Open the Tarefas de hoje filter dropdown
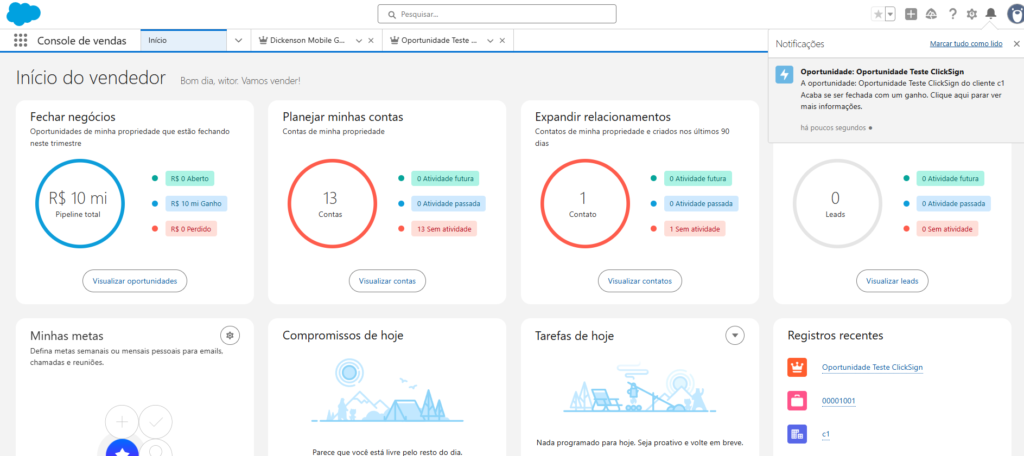Image resolution: width=1024 pixels, height=456 pixels. coord(735,335)
